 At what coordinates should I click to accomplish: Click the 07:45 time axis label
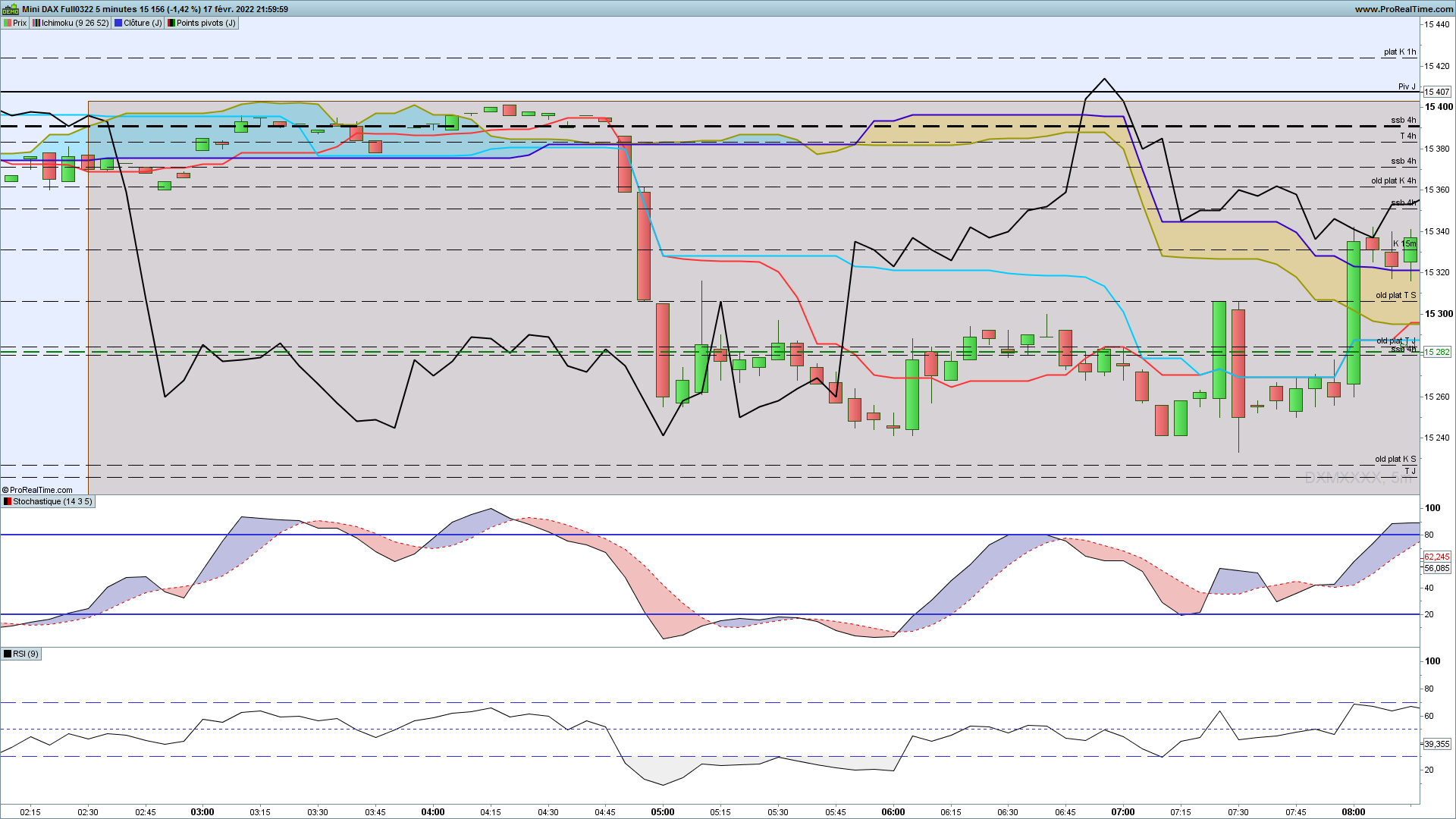click(x=1296, y=812)
